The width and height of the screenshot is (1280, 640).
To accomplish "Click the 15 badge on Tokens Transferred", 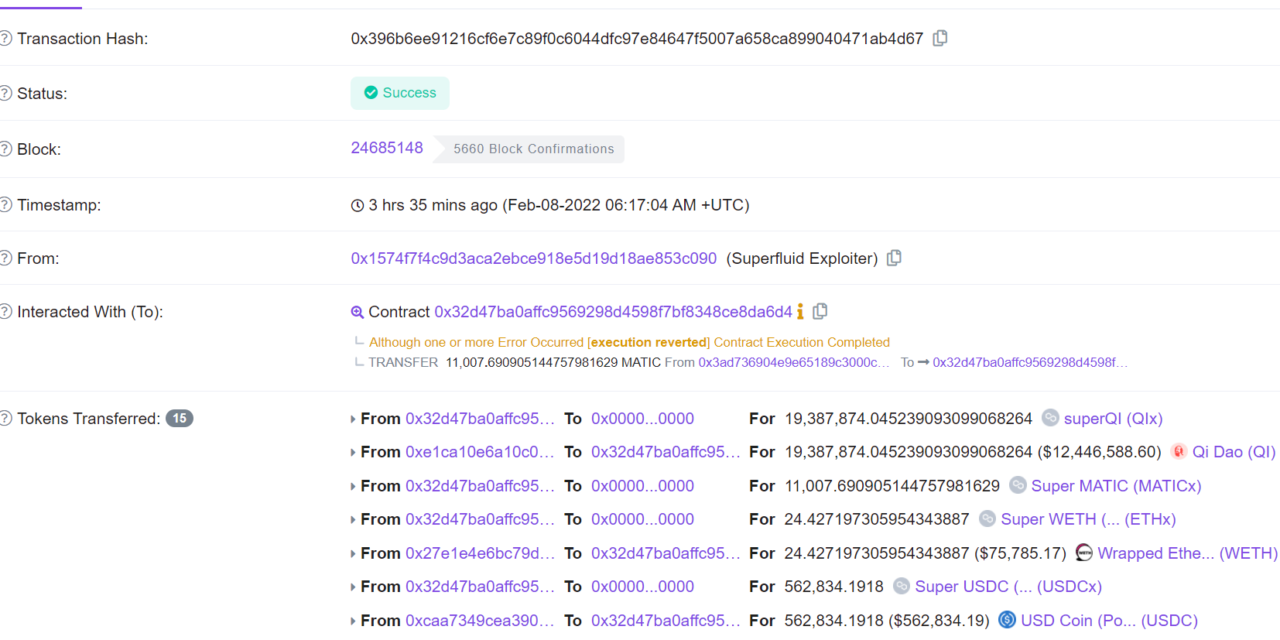I will click(x=180, y=418).
